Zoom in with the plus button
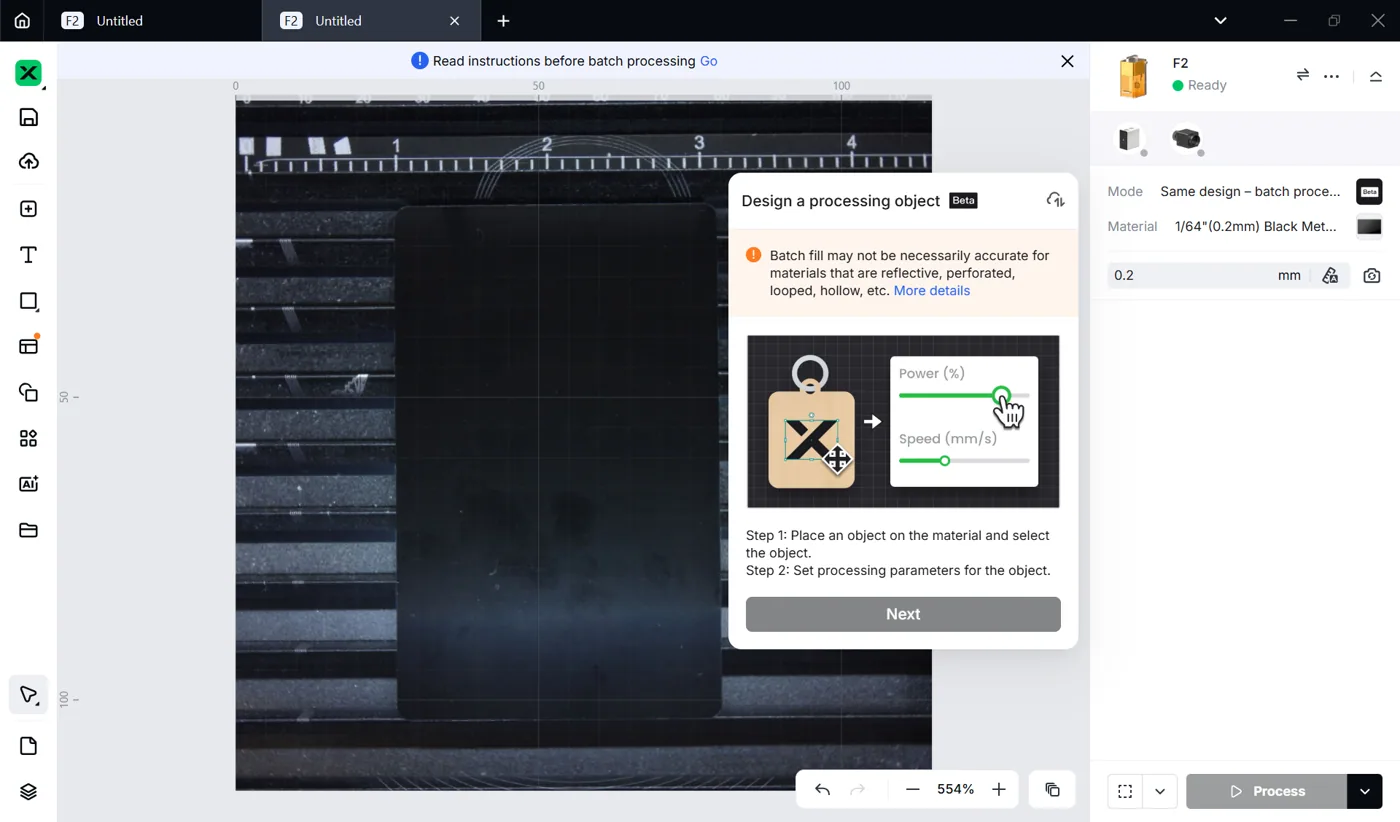The height and width of the screenshot is (822, 1400). 998,790
